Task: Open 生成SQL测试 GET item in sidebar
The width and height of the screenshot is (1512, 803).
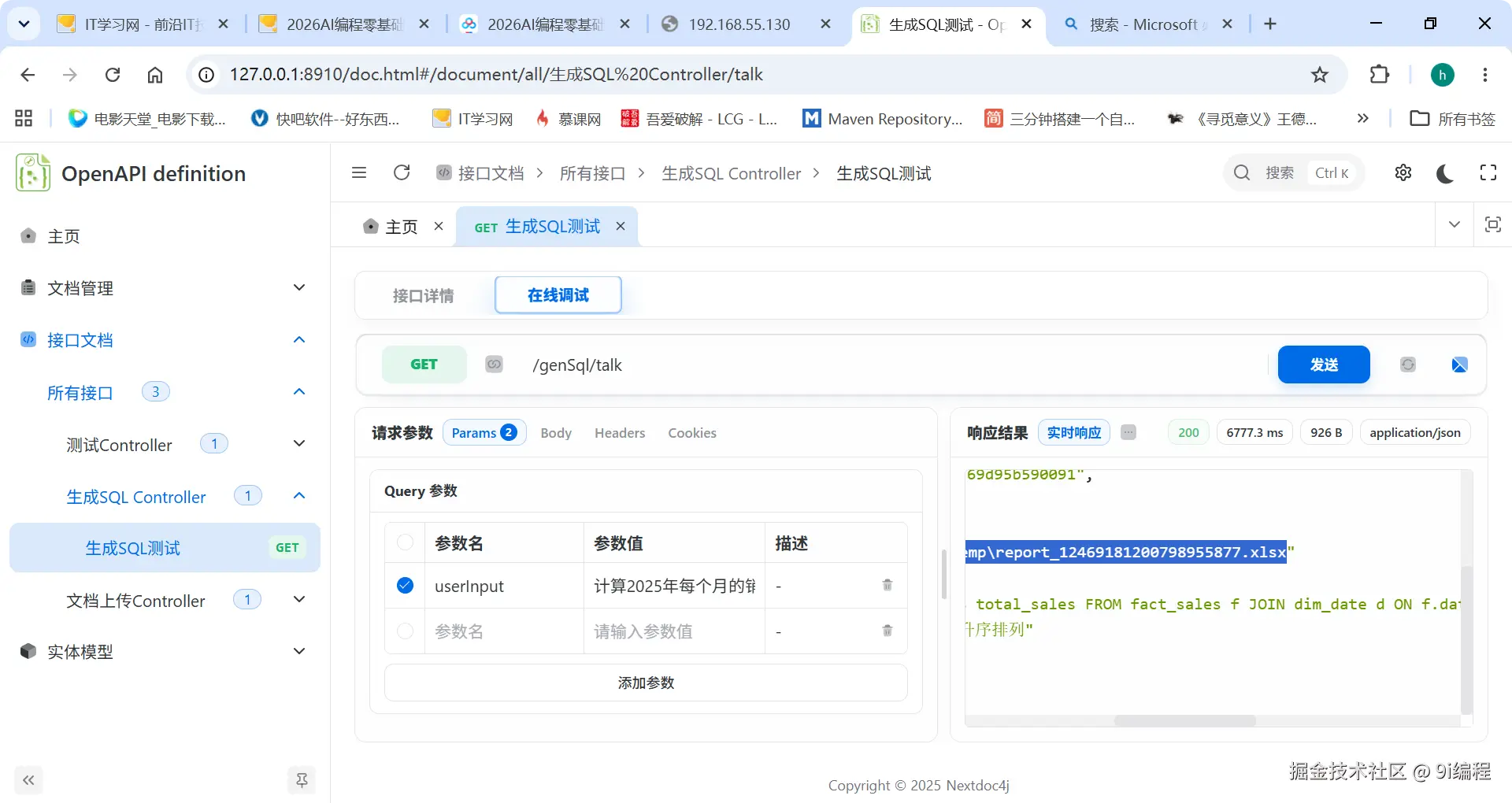Action: [165, 547]
